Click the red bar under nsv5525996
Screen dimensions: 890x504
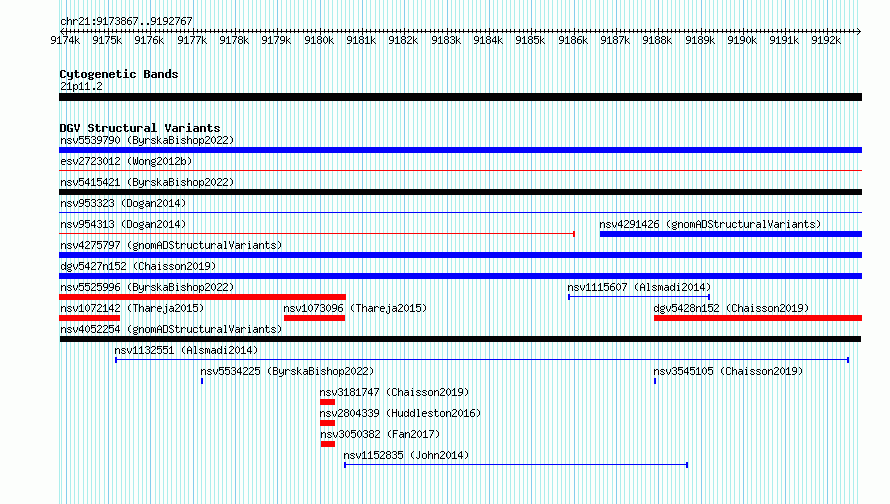[203, 297]
